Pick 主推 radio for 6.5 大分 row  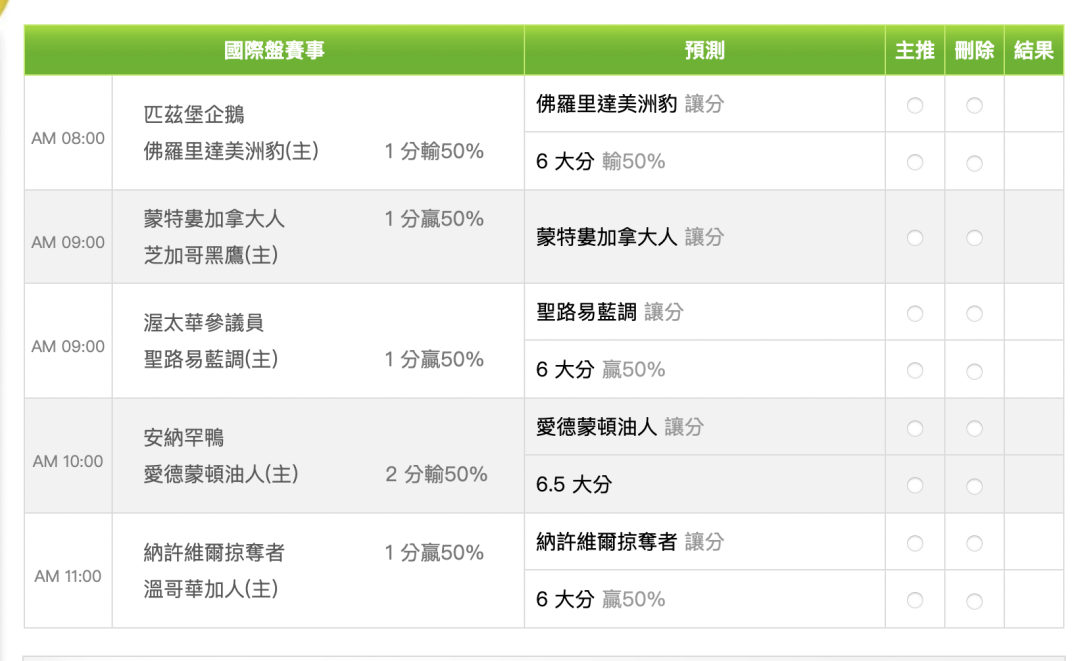915,485
